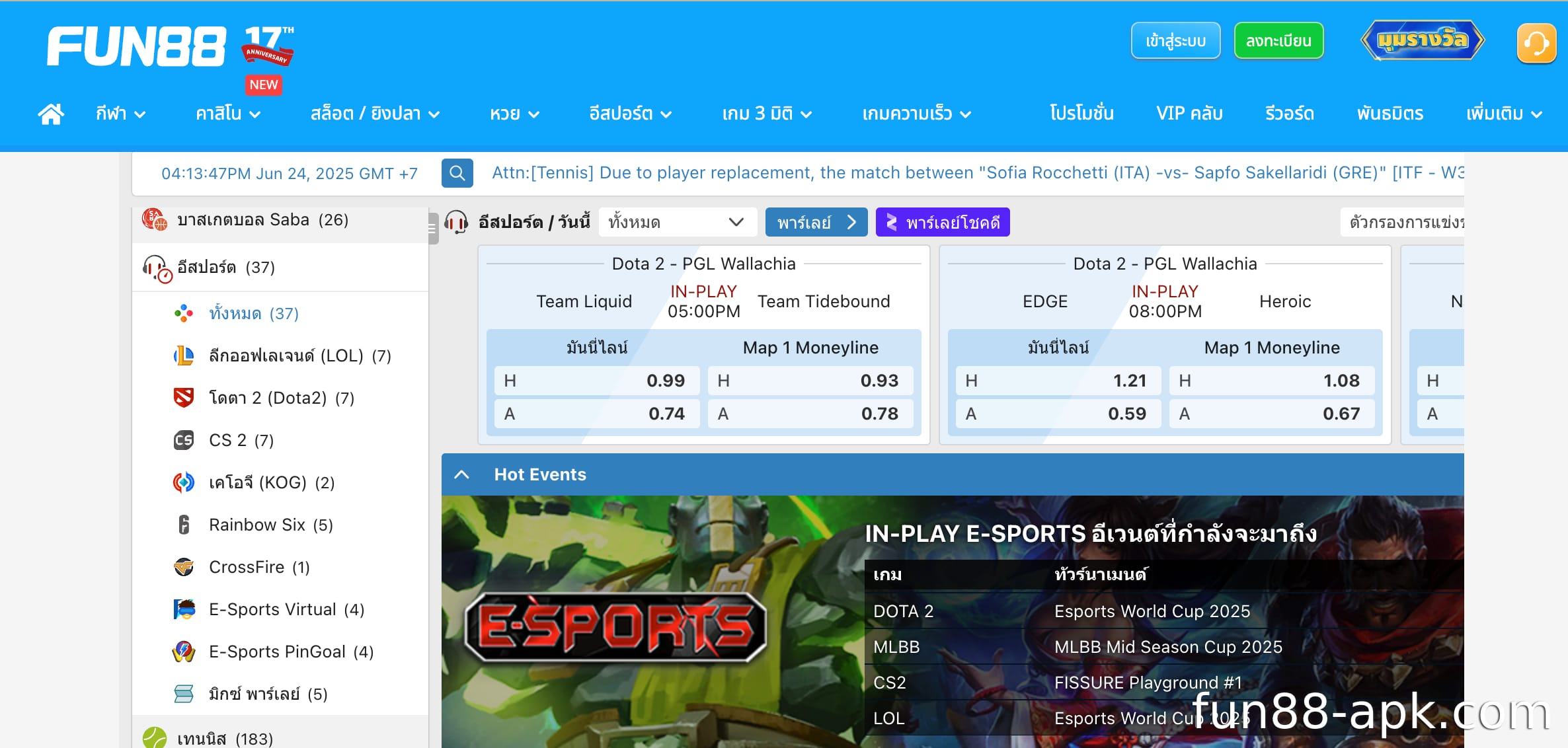Click the CS 2 icon
Image resolution: width=1568 pixels, height=748 pixels.
(x=184, y=440)
